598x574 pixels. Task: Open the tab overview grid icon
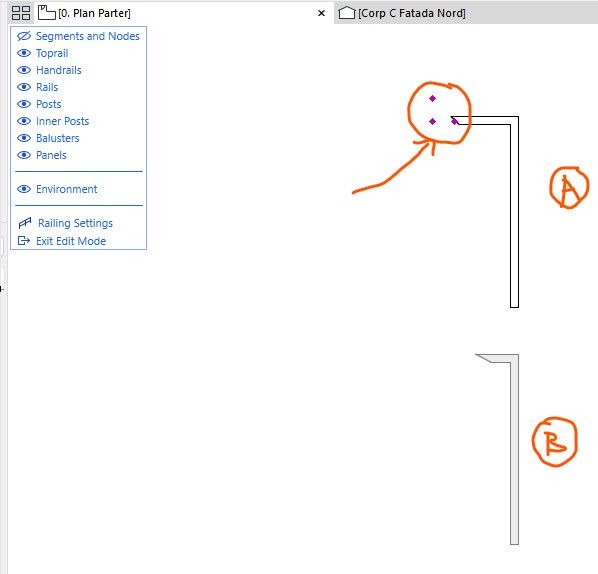(21, 13)
